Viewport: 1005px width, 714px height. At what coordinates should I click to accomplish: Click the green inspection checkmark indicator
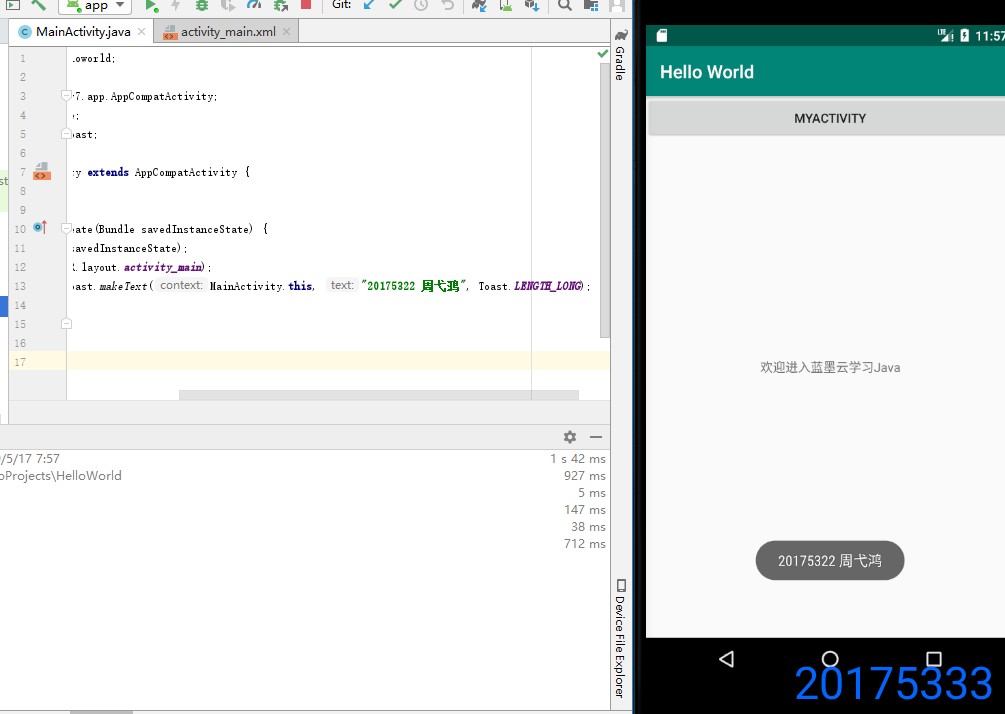pos(602,54)
